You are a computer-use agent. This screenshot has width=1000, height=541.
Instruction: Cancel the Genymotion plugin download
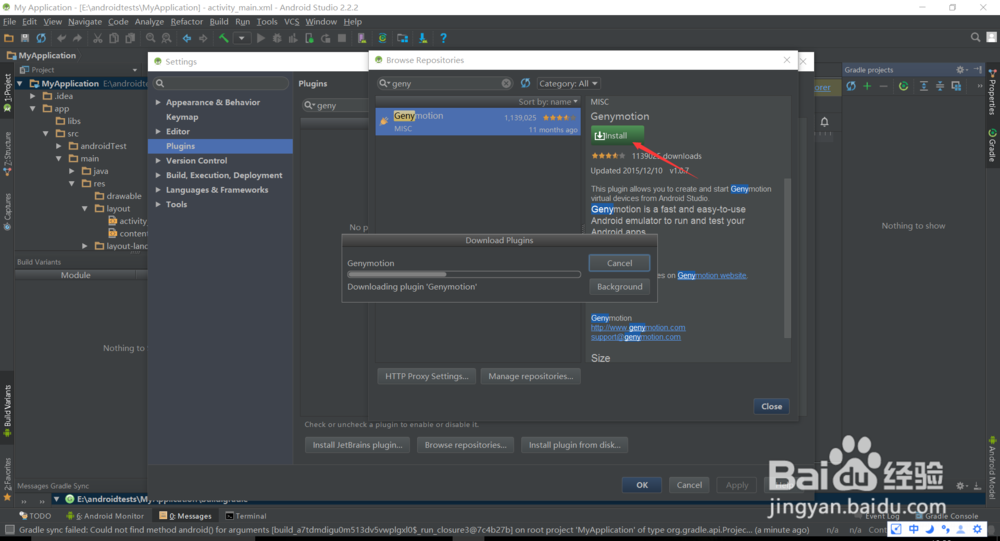(619, 263)
